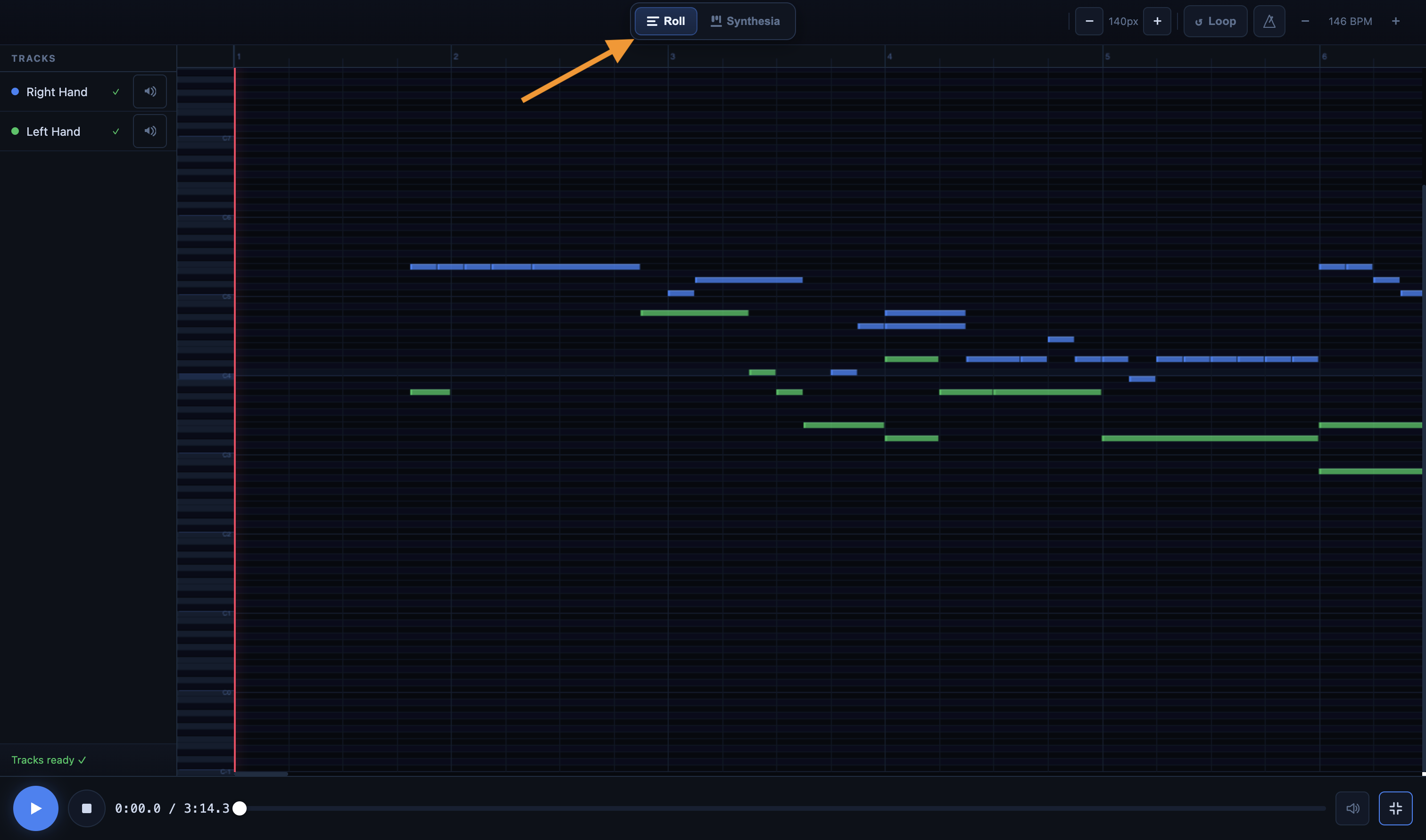
Task: Select the Left Hand track name
Action: click(53, 132)
